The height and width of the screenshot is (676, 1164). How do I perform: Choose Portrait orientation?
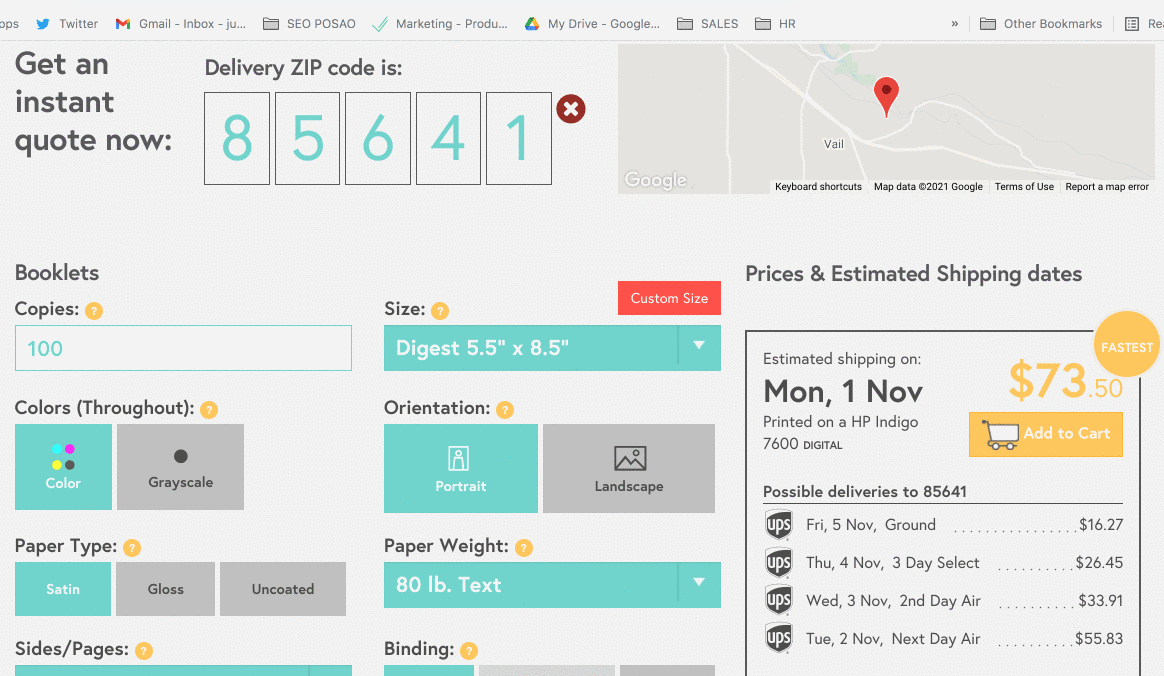pos(461,468)
